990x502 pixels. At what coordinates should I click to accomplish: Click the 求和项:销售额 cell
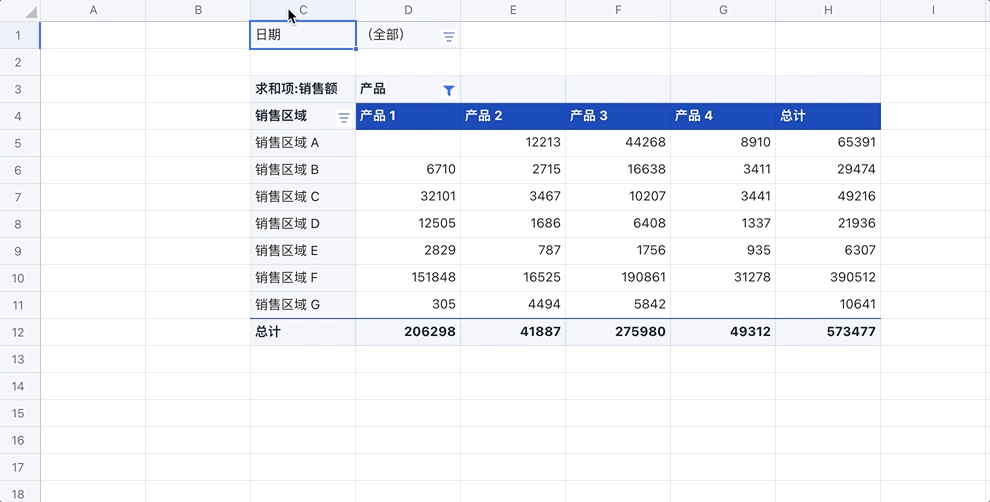coord(303,89)
